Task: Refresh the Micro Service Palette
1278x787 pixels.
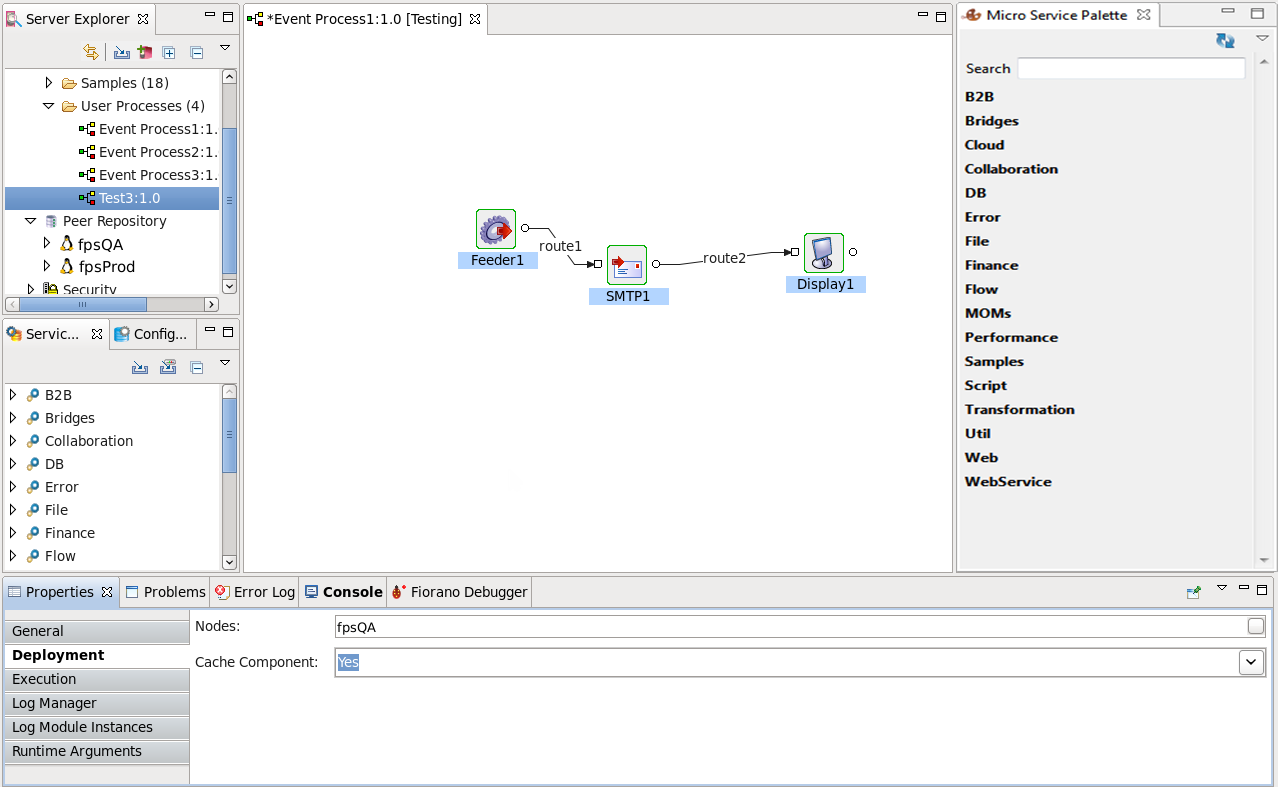Action: click(x=1225, y=41)
